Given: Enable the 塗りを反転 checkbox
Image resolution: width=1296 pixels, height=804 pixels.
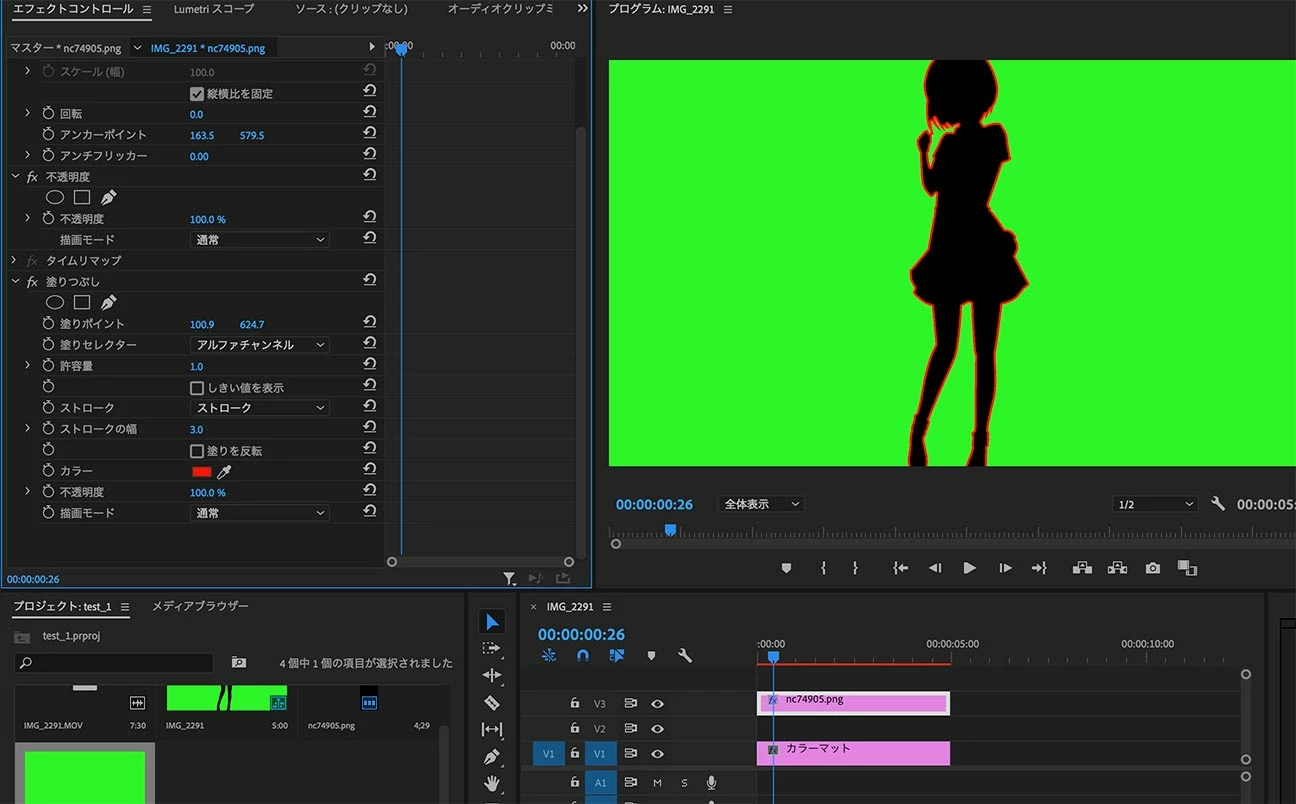Looking at the screenshot, I should (197, 451).
